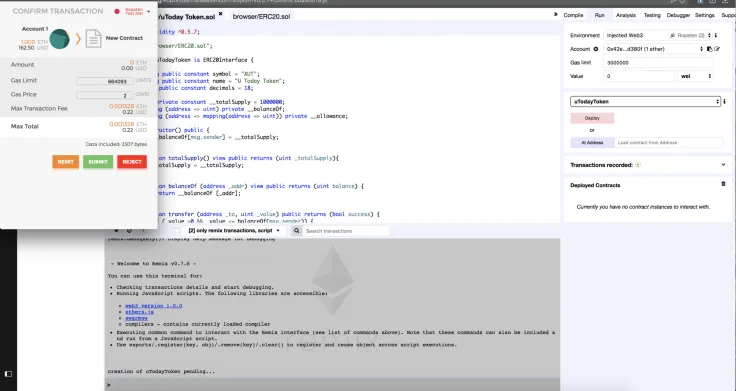Click the Gas Price field in MetaMask

click(104, 95)
